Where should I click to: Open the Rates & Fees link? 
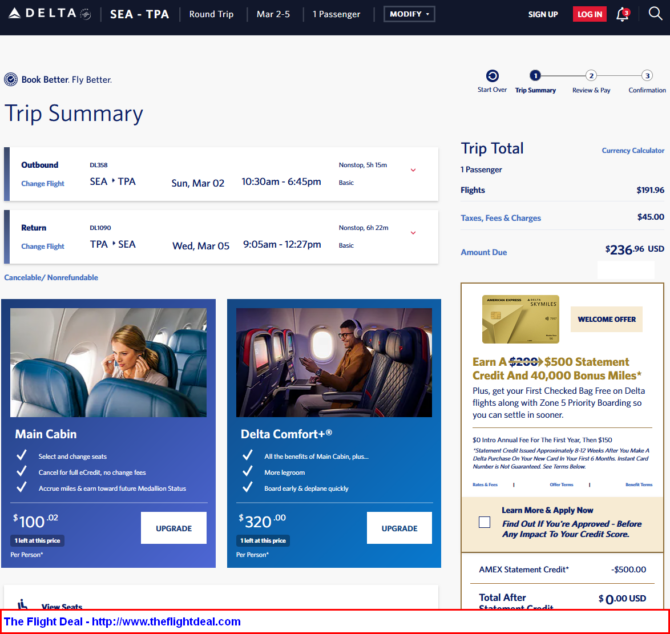485,484
